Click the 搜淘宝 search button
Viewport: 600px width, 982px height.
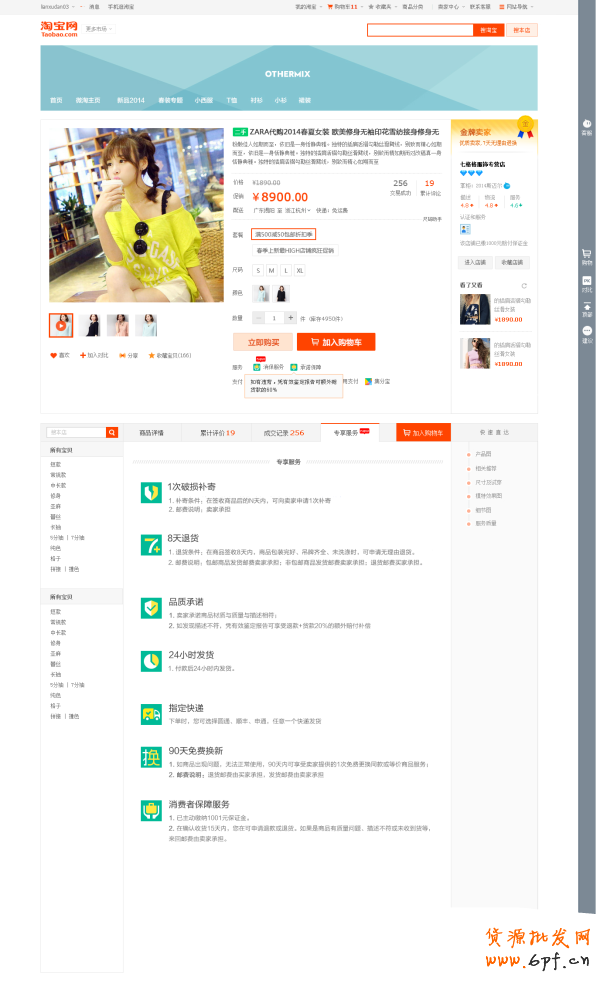pyautogui.click(x=489, y=30)
